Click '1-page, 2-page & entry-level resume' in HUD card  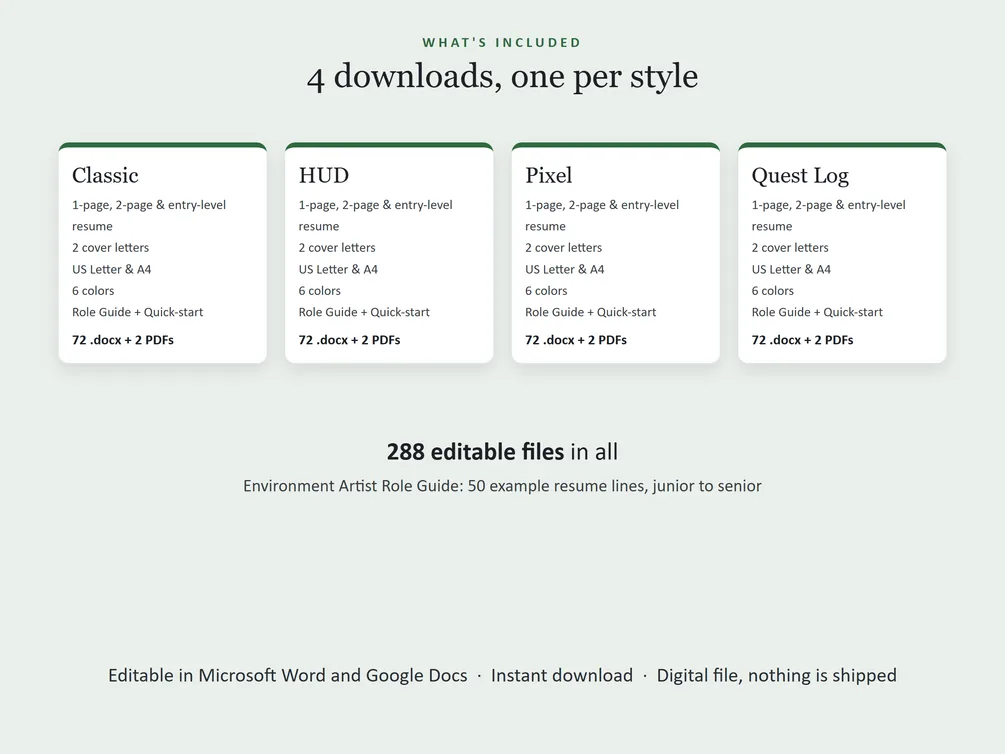click(376, 215)
